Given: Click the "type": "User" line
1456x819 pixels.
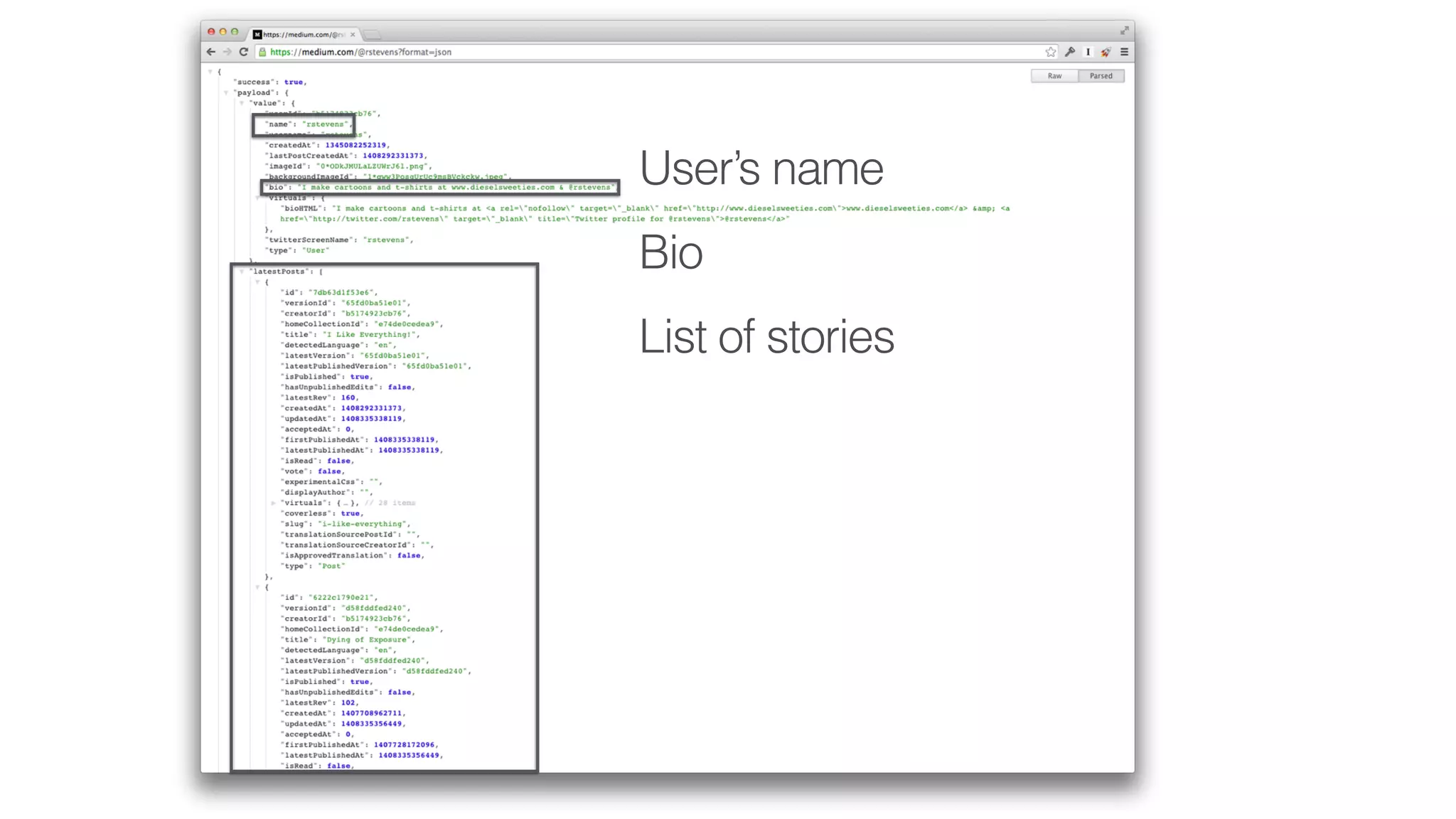Looking at the screenshot, I should (297, 250).
